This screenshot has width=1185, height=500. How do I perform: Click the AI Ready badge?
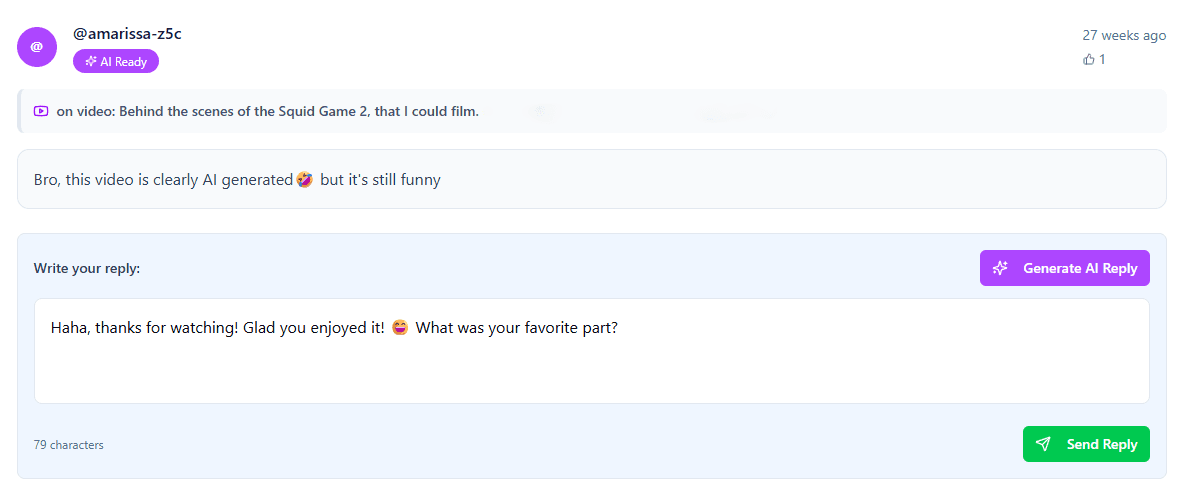tap(116, 61)
